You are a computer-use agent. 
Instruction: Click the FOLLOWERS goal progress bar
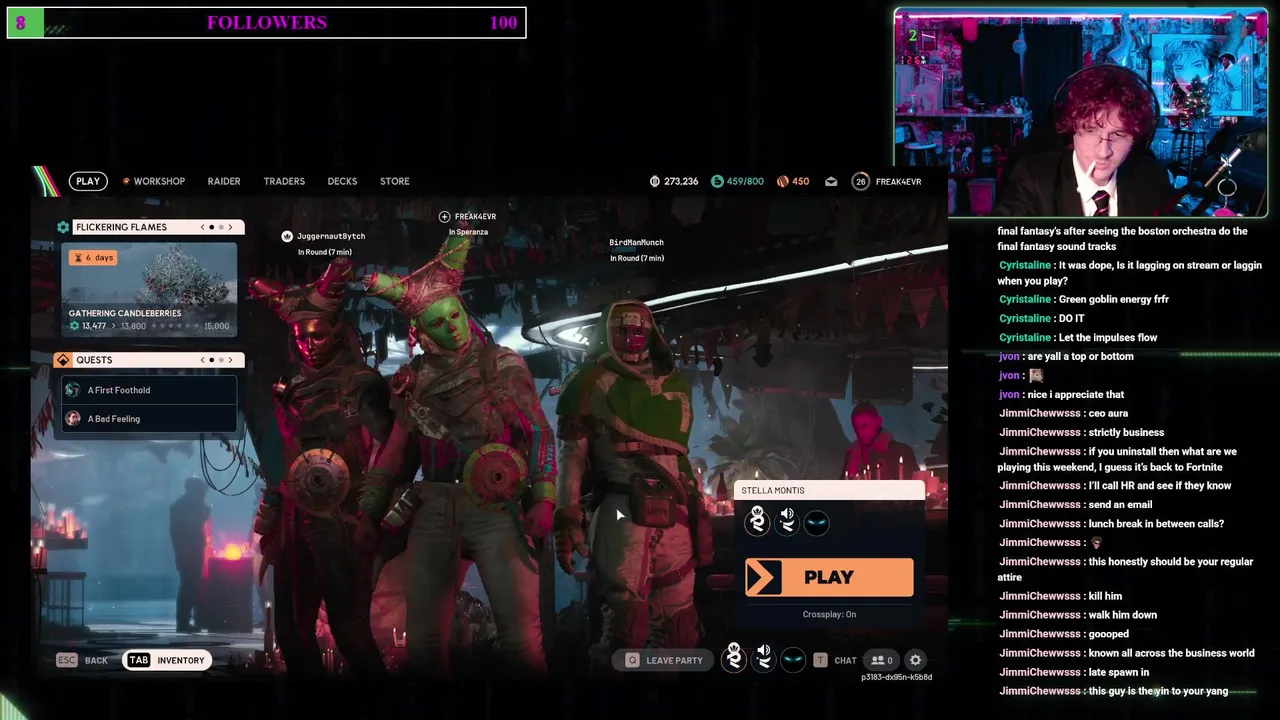pyautogui.click(x=266, y=22)
